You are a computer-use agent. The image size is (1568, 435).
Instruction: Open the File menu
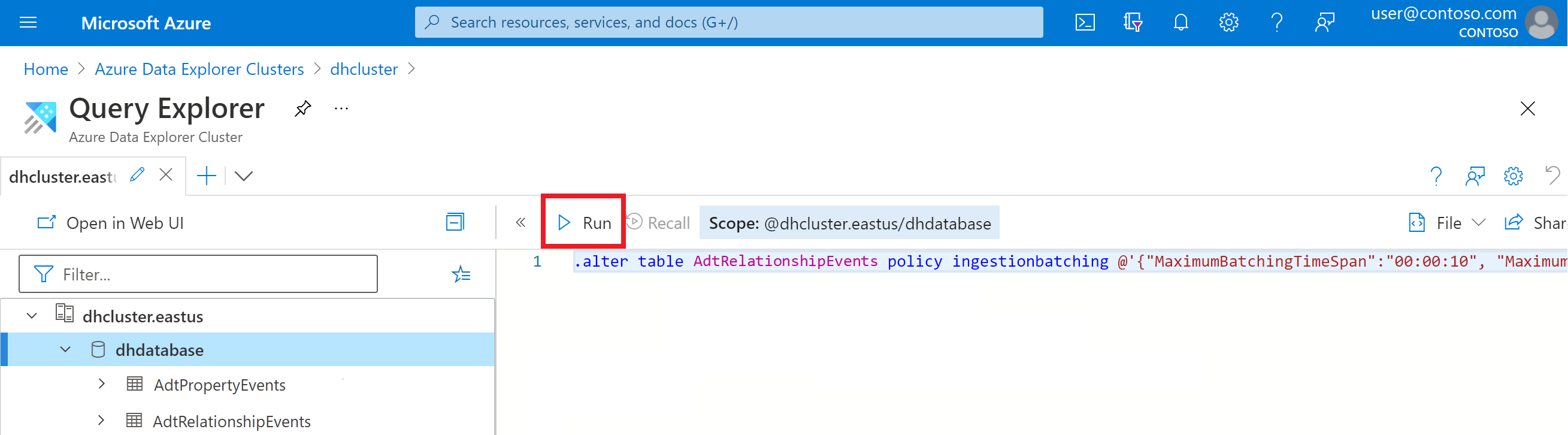point(1446,223)
